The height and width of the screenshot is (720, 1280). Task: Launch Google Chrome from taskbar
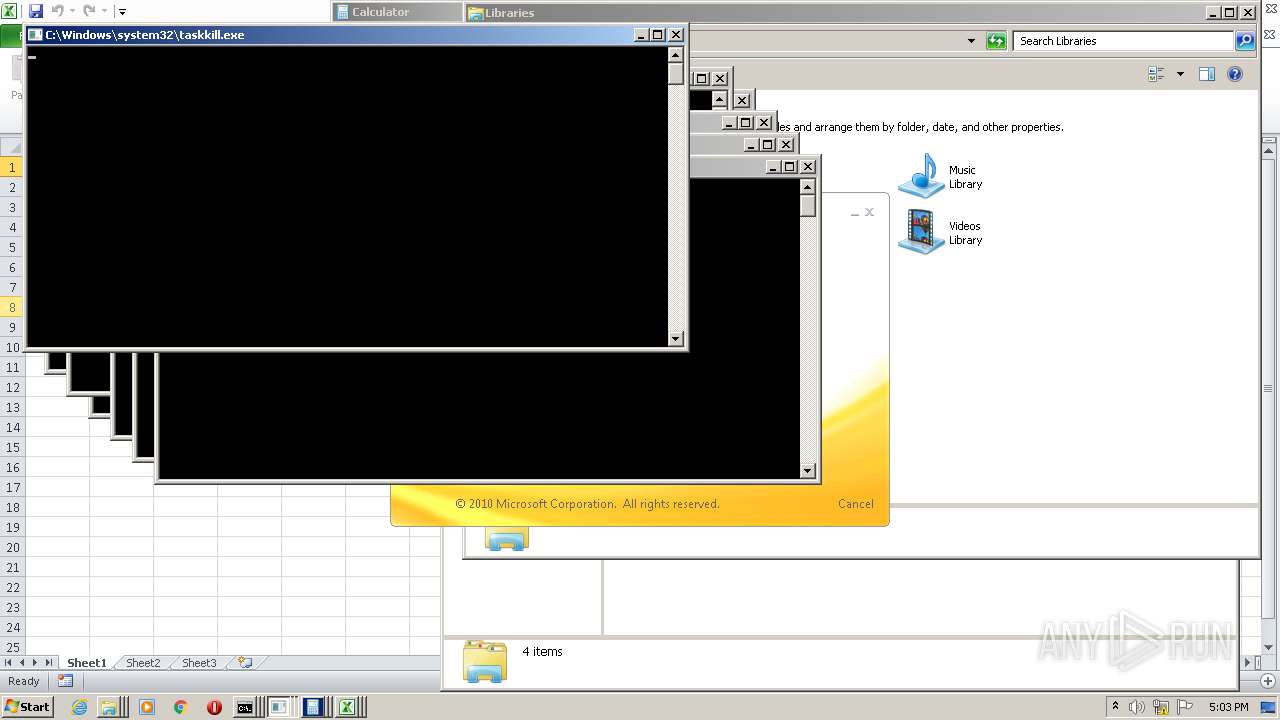coord(180,707)
